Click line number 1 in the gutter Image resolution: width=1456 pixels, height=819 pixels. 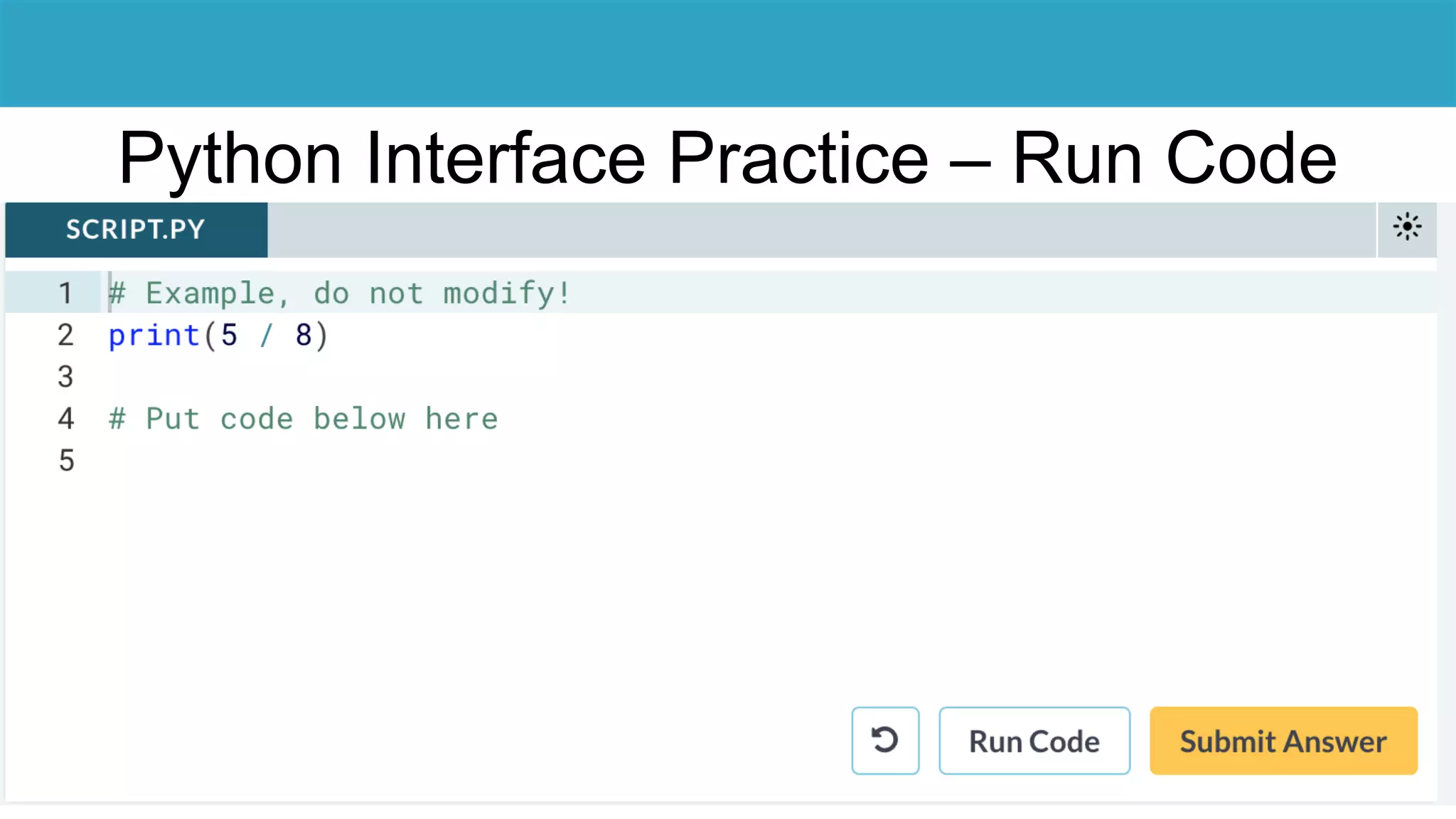[65, 293]
